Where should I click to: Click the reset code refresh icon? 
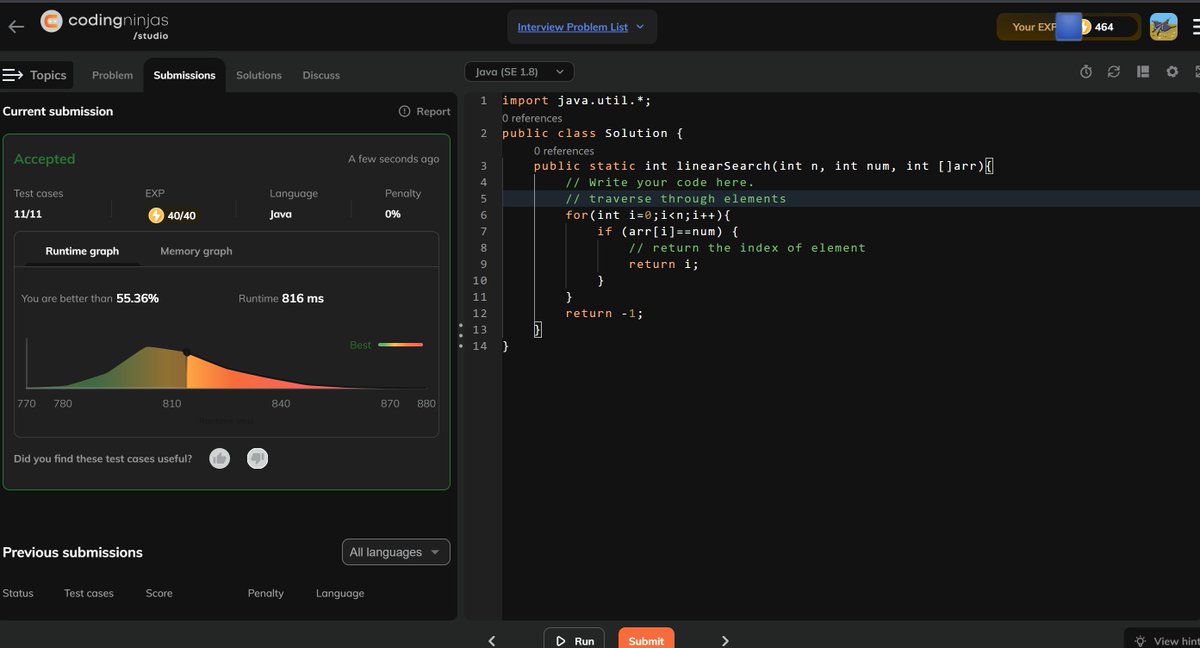click(x=1114, y=72)
